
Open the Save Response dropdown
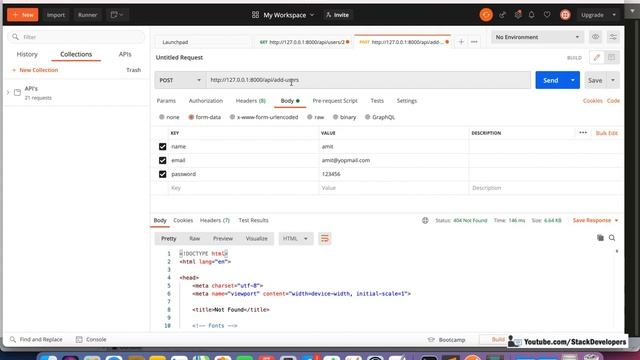coord(596,220)
